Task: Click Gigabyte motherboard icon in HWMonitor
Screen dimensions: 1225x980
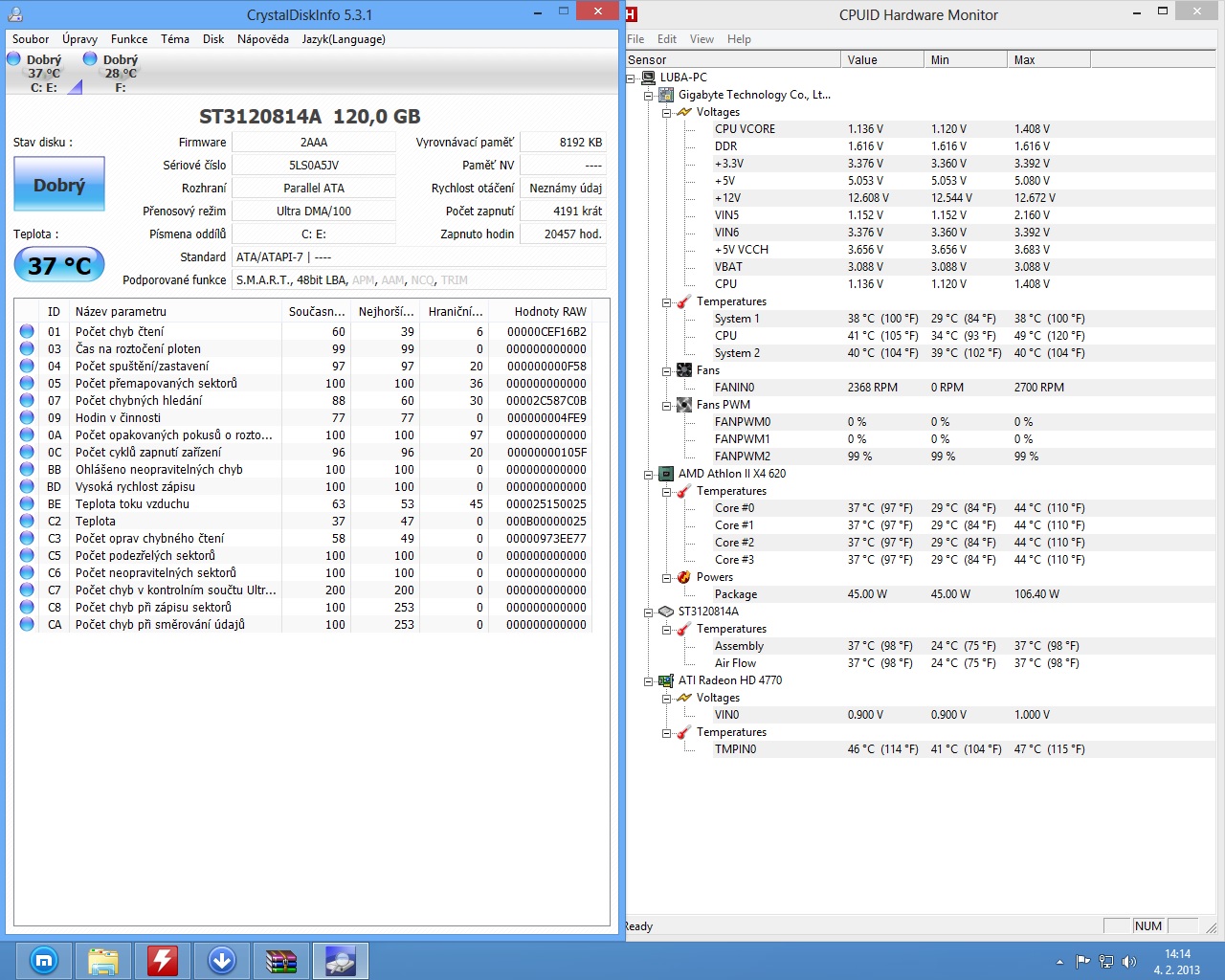Action: (666, 95)
